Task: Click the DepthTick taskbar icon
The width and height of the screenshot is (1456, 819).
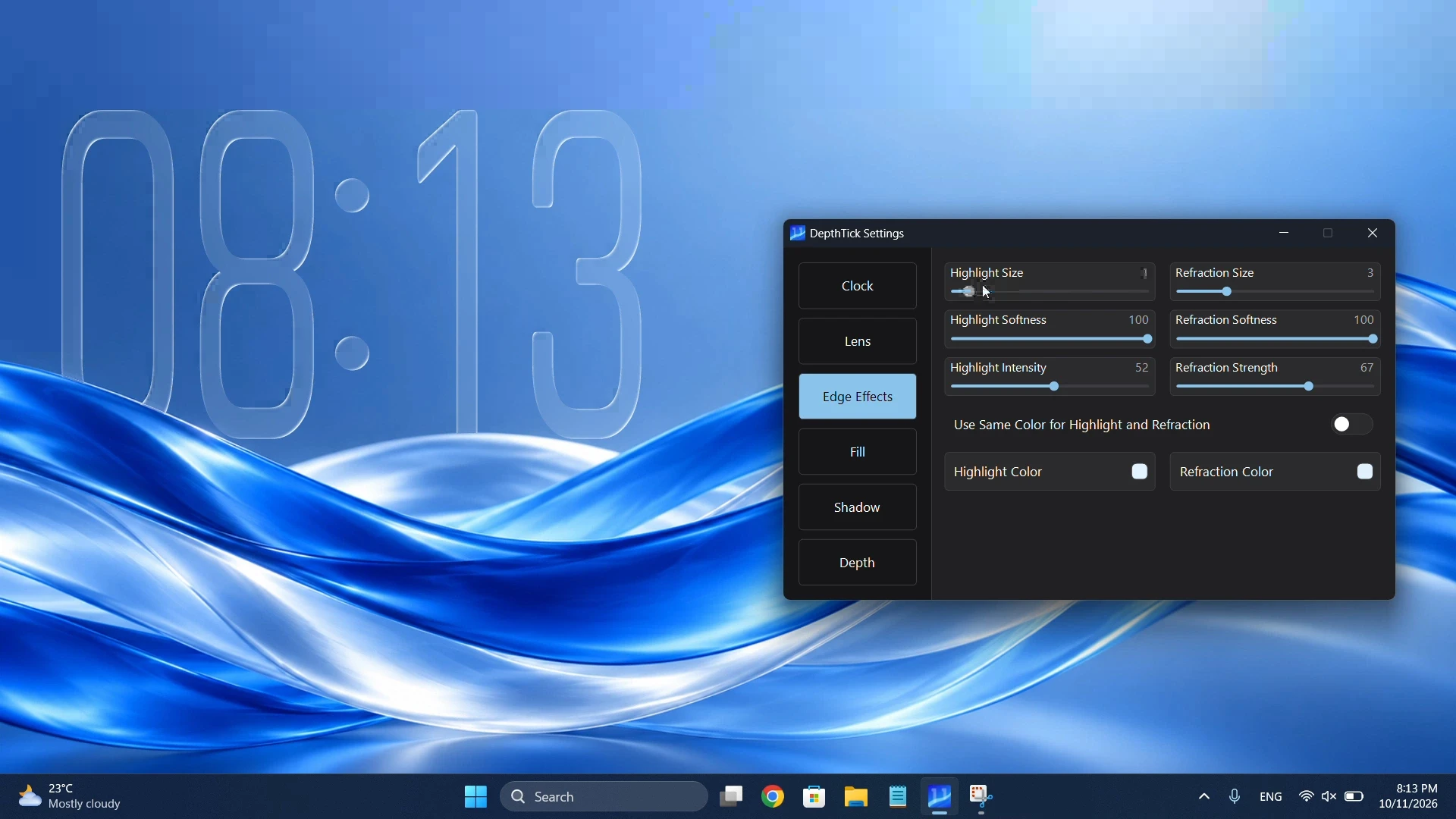Action: tap(940, 797)
